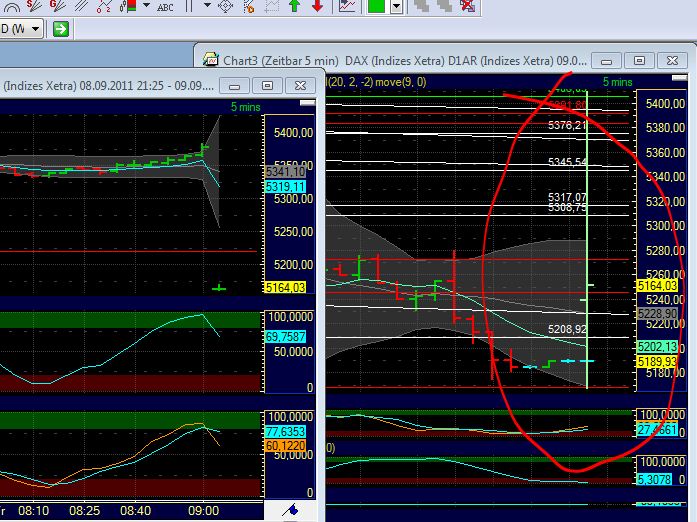Screen dimensions: 697x522
Task: Click the 5376,21 level label
Action: coord(567,125)
